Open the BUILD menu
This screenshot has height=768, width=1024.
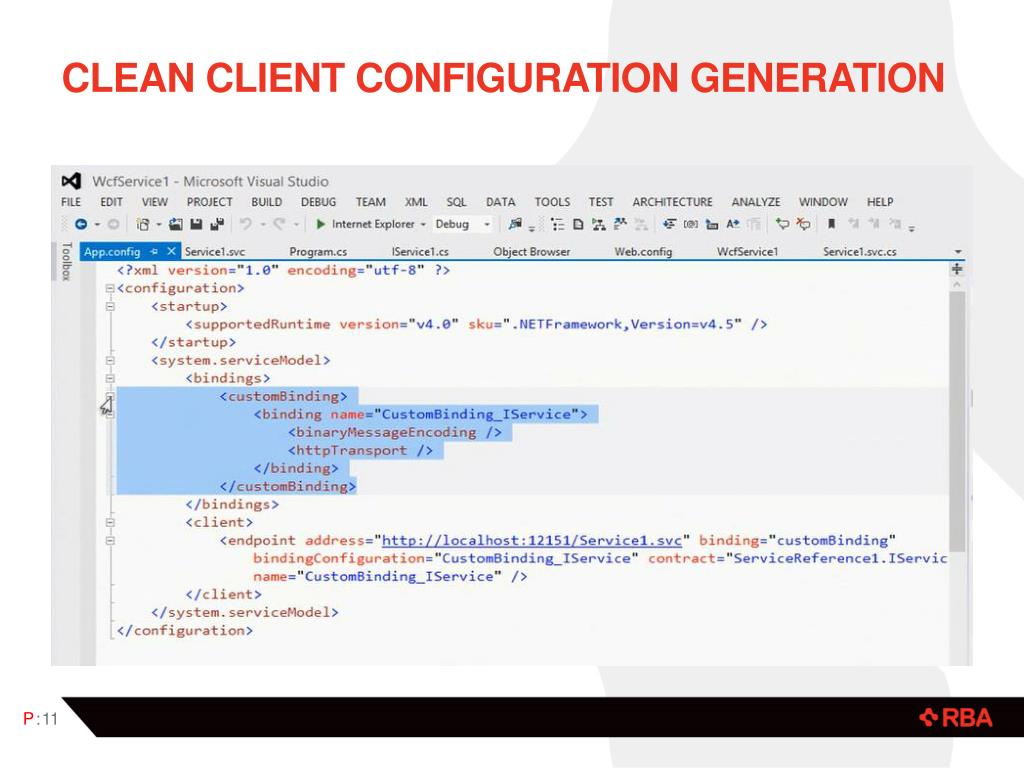[x=266, y=202]
